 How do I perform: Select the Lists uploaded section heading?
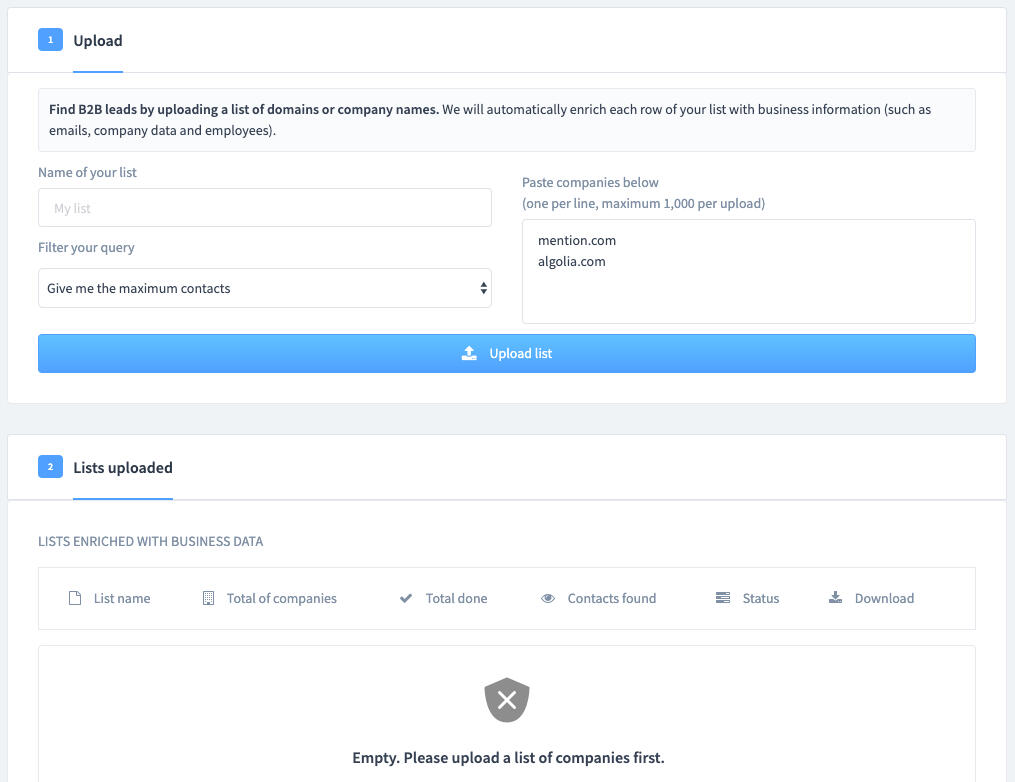[x=123, y=467]
